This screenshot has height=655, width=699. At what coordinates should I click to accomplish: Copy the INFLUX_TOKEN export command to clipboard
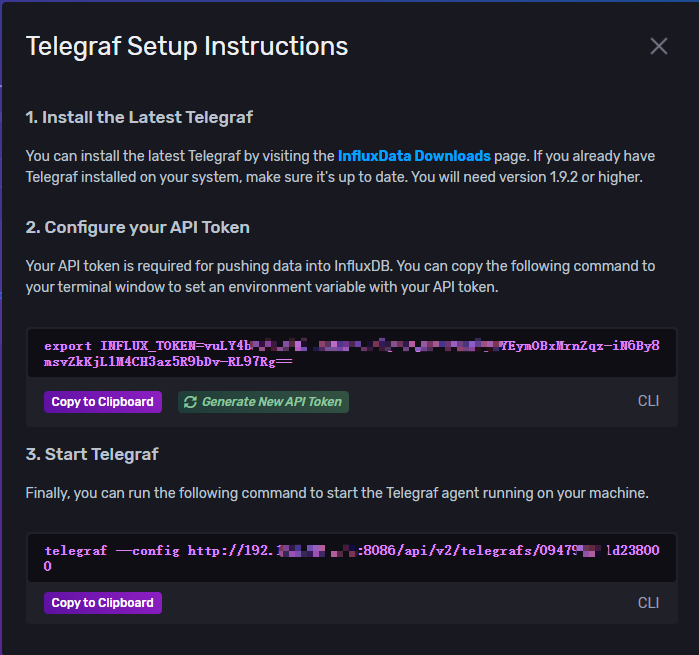[x=103, y=402]
